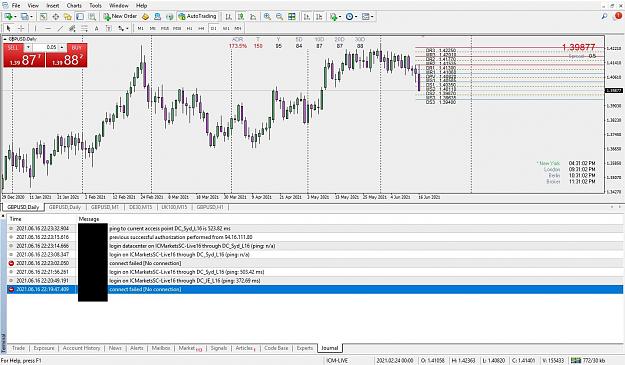Switch to bar chart display
The image size is (625, 365).
(228, 17)
